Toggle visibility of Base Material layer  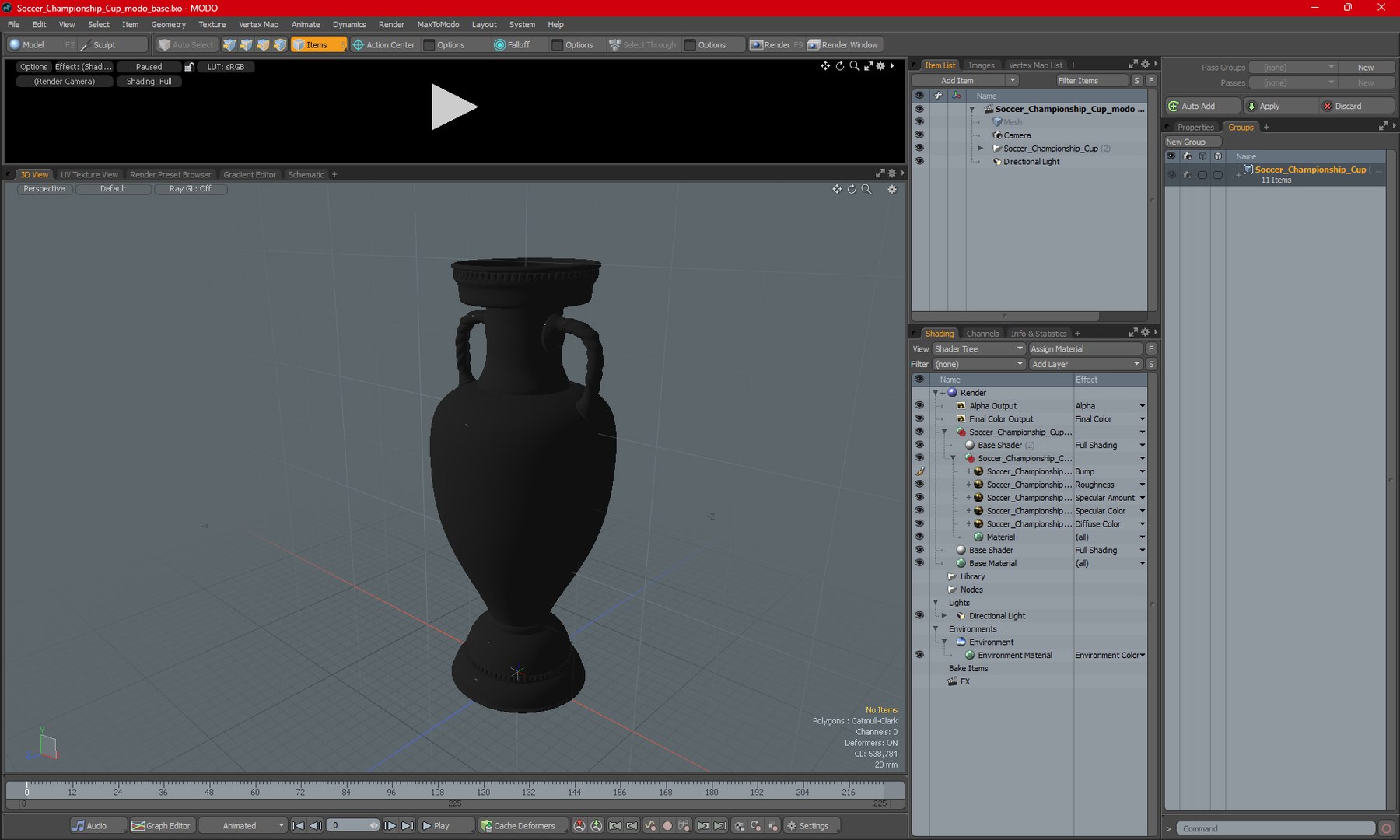point(919,563)
